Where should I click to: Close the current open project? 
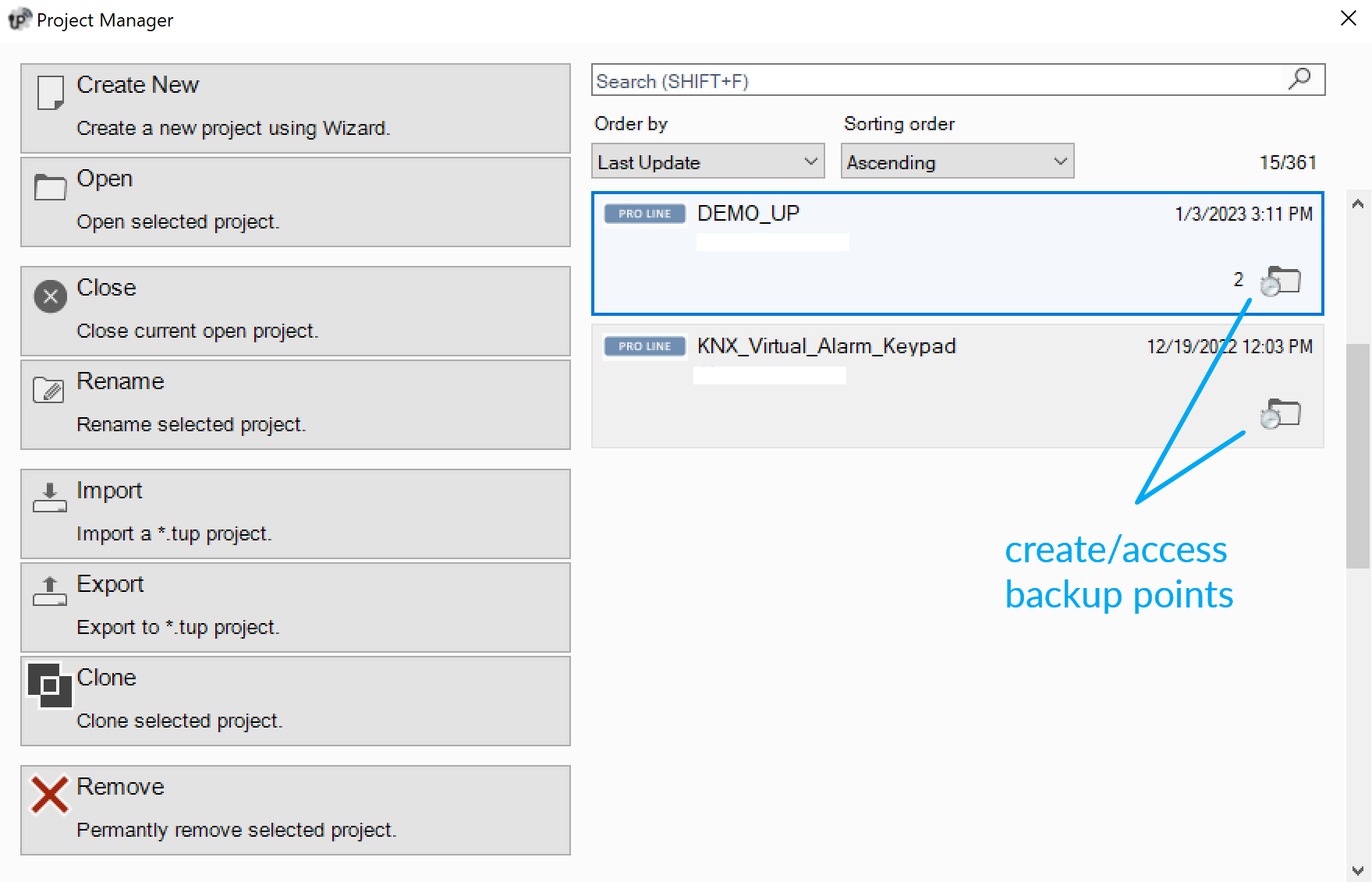point(296,311)
